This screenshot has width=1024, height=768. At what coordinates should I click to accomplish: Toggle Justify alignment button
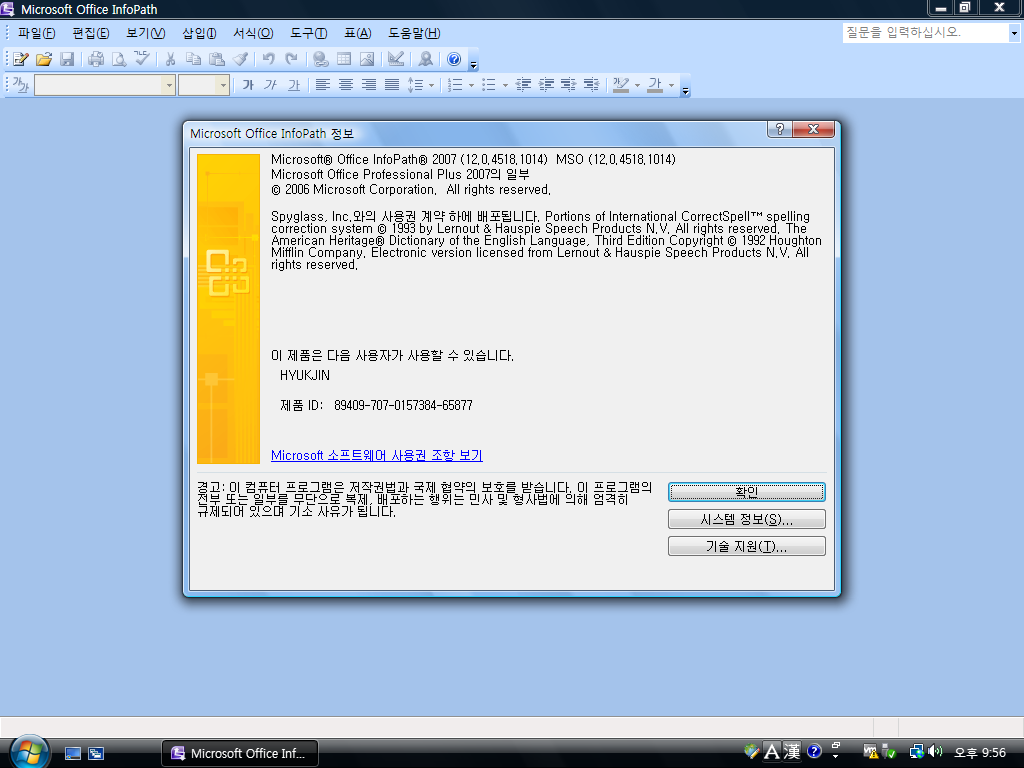coord(392,85)
